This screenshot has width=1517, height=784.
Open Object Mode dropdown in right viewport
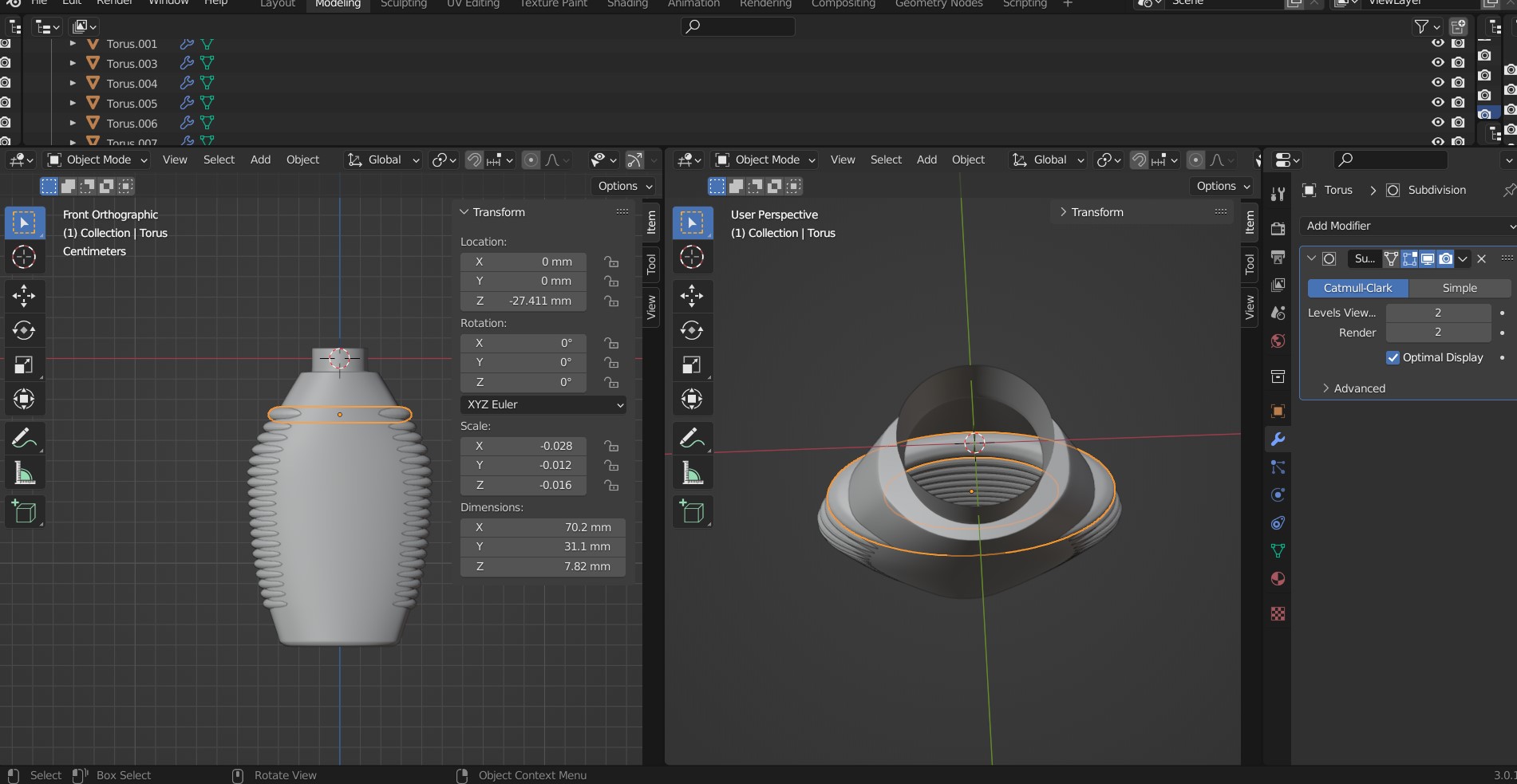765,160
